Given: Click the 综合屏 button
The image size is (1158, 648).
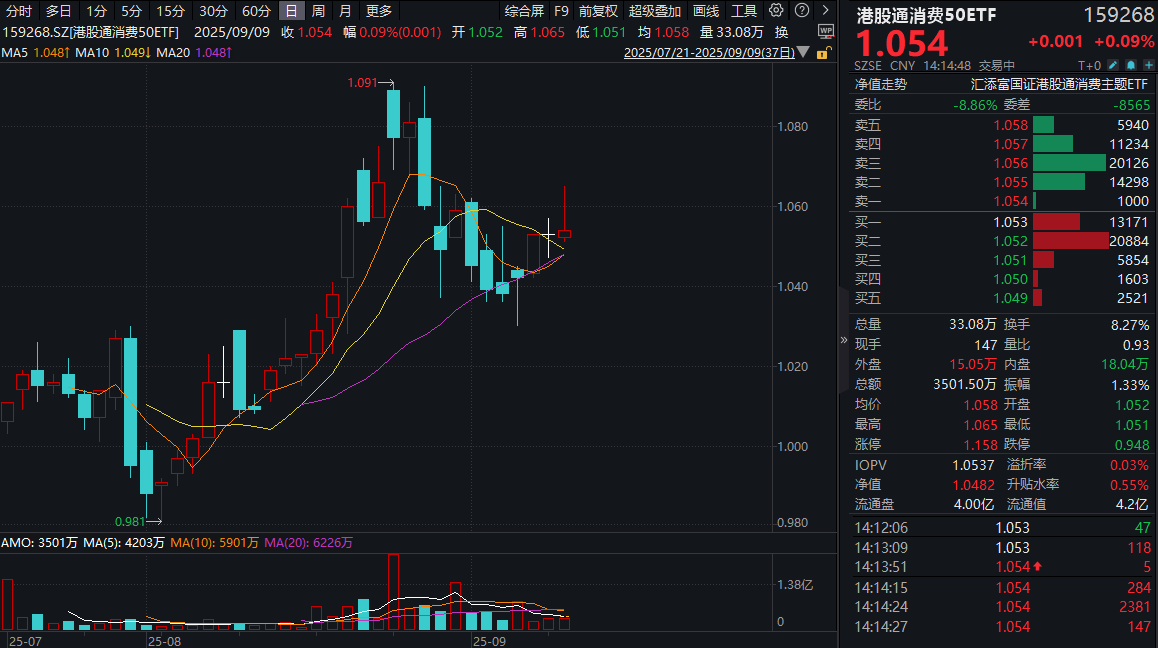Looking at the screenshot, I should coord(524,12).
